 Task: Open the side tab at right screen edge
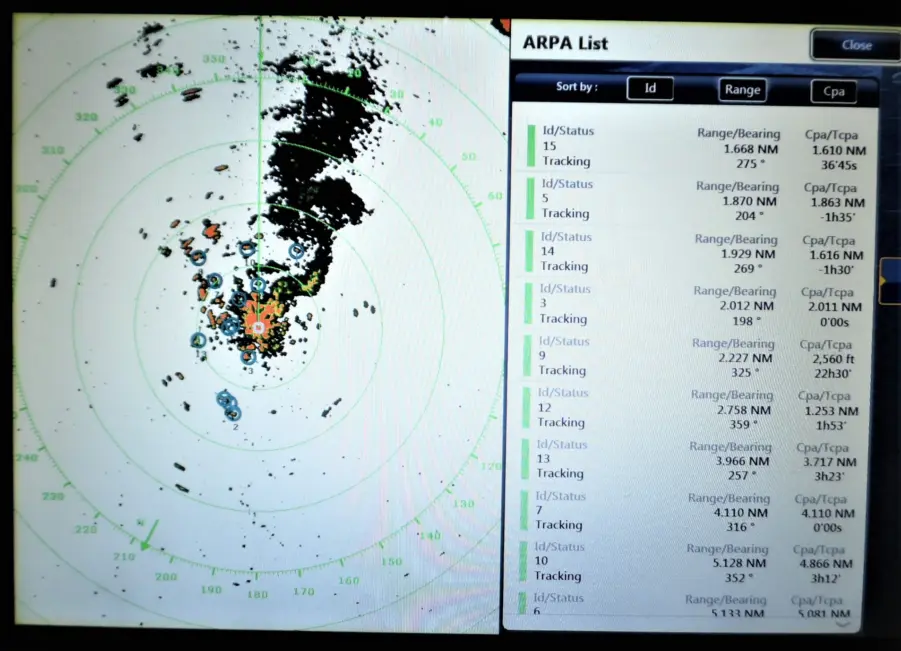pyautogui.click(x=890, y=281)
